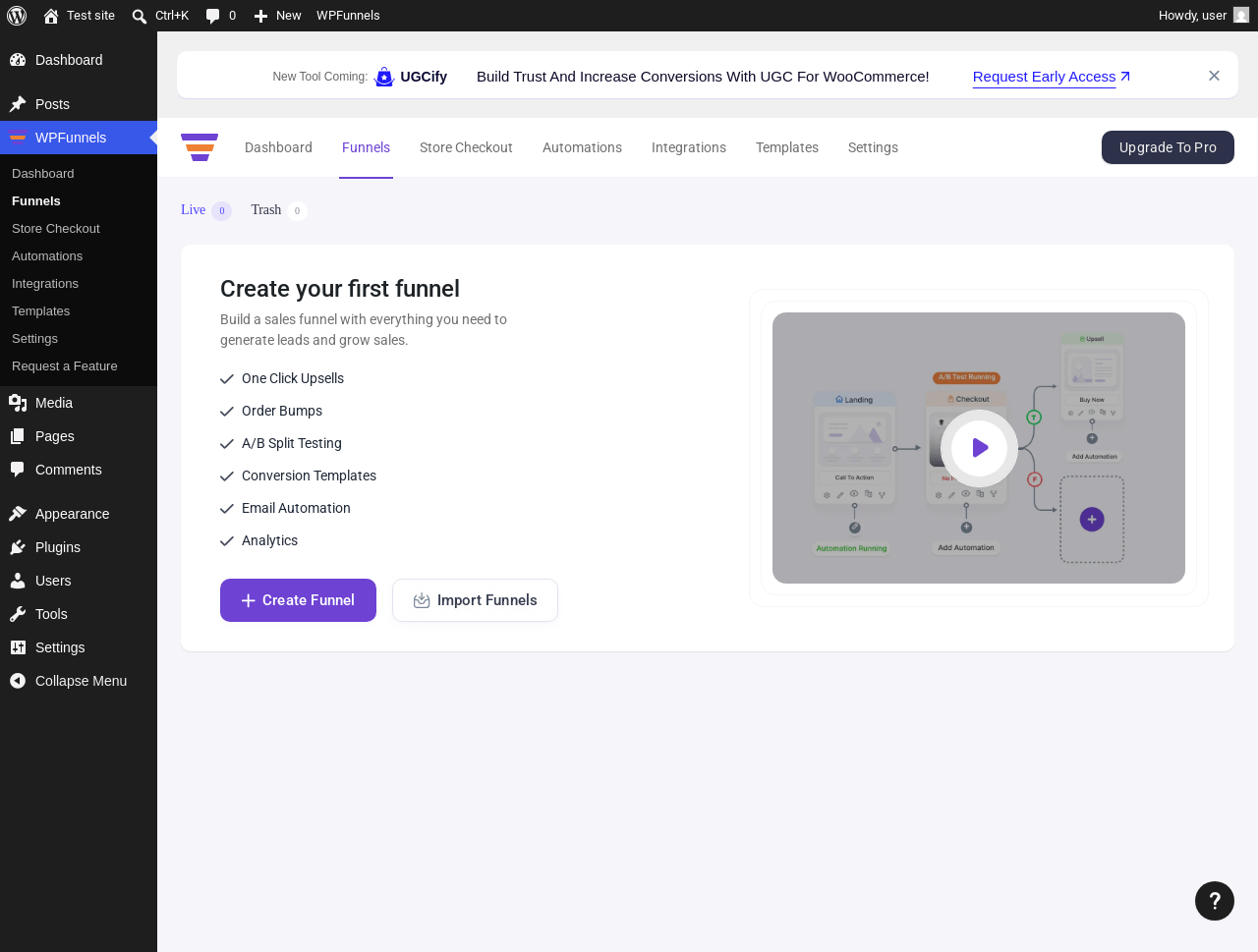Open the help question mark button
Viewport: 1258px width, 952px height.
point(1215,901)
